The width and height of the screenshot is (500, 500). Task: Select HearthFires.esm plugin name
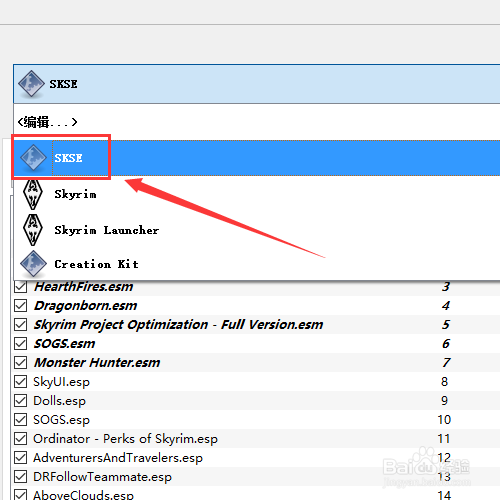[x=84, y=287]
